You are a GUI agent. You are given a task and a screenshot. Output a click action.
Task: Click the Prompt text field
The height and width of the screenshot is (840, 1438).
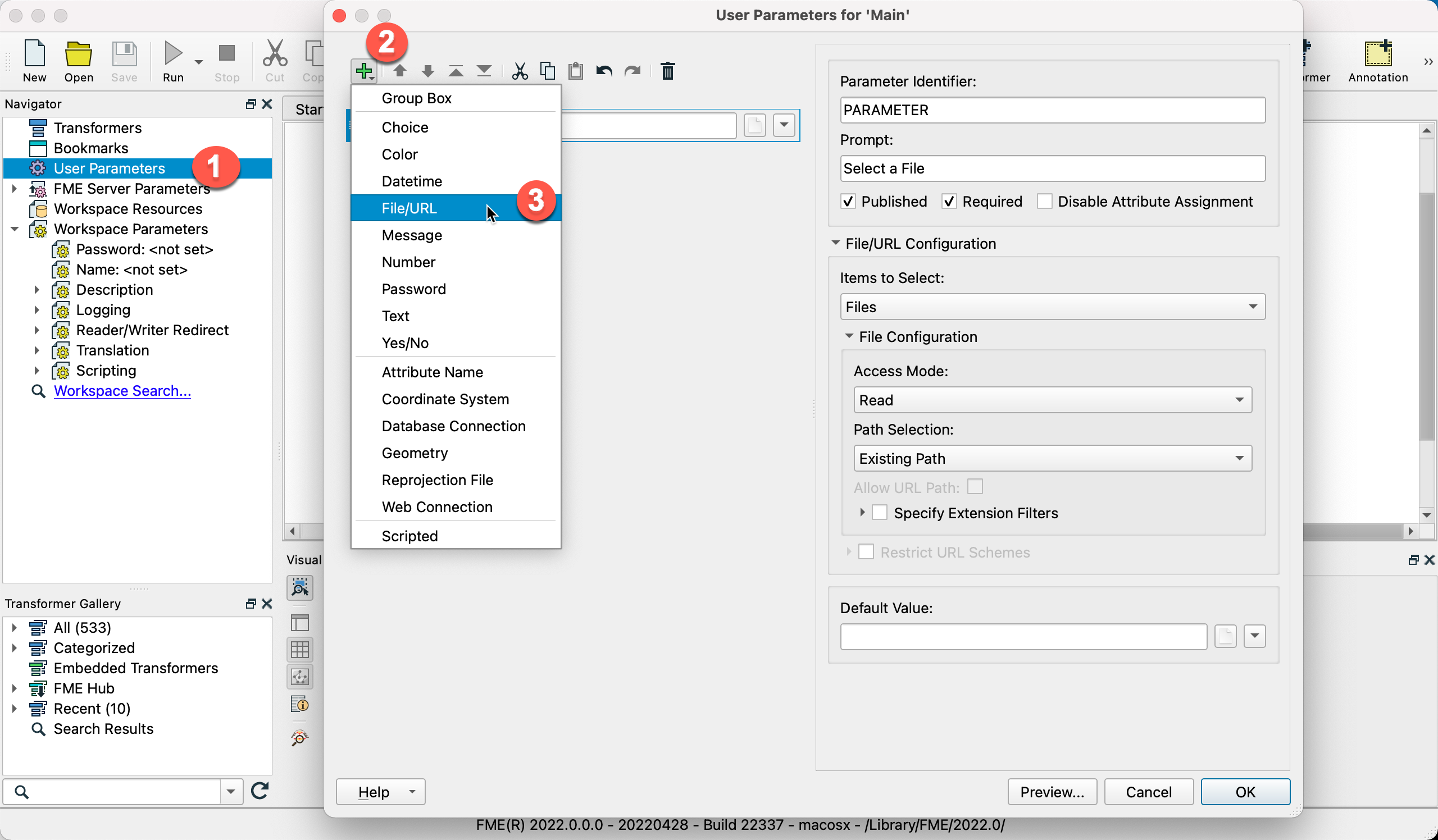tap(1052, 168)
